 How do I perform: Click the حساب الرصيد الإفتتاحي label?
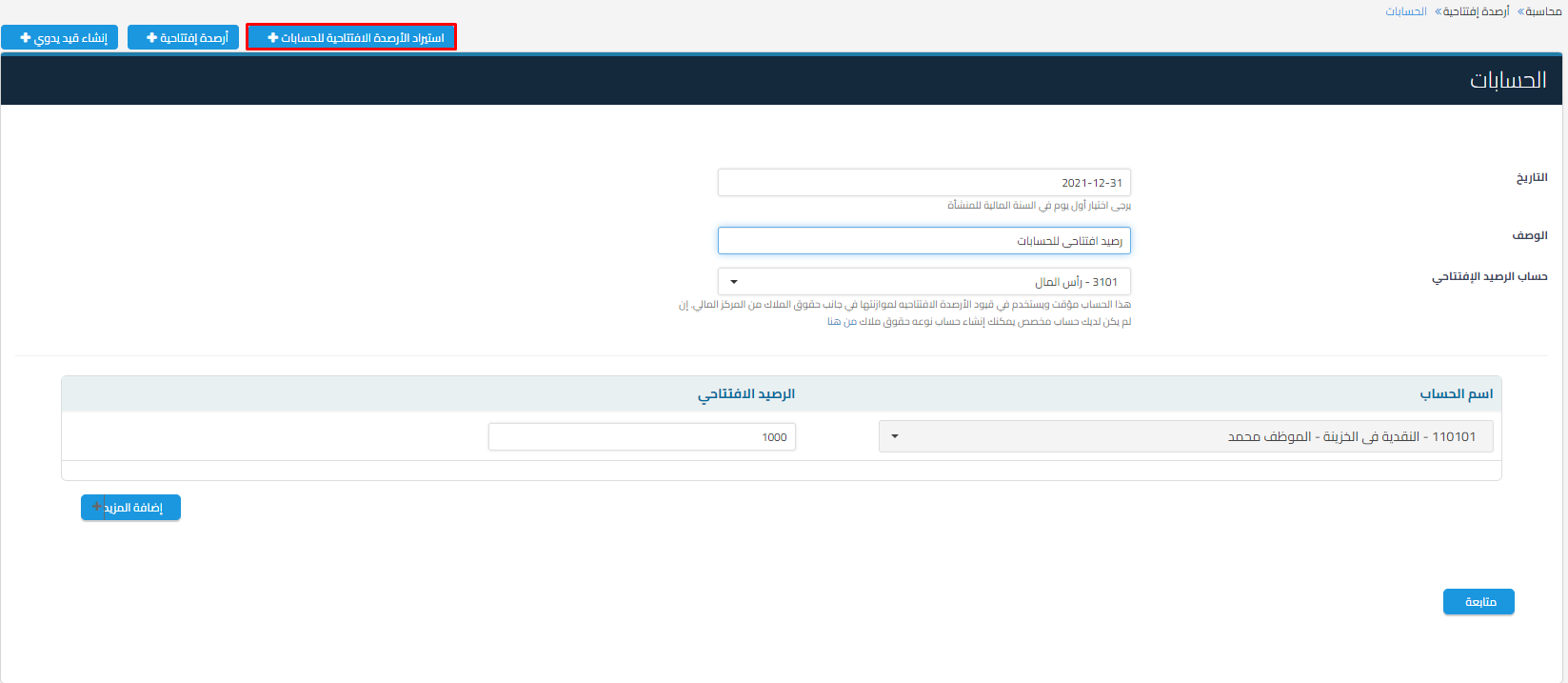[x=1489, y=276]
